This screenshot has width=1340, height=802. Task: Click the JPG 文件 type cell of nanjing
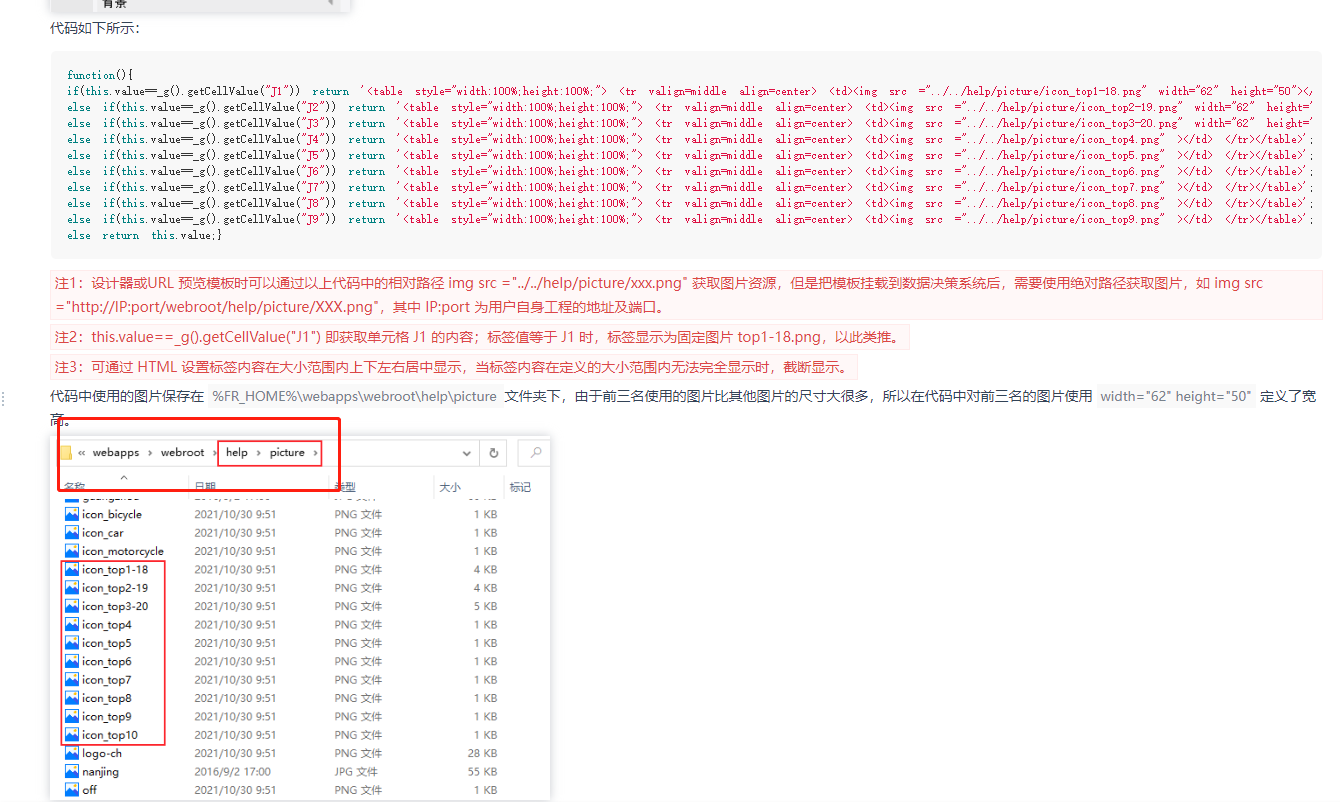coord(356,771)
